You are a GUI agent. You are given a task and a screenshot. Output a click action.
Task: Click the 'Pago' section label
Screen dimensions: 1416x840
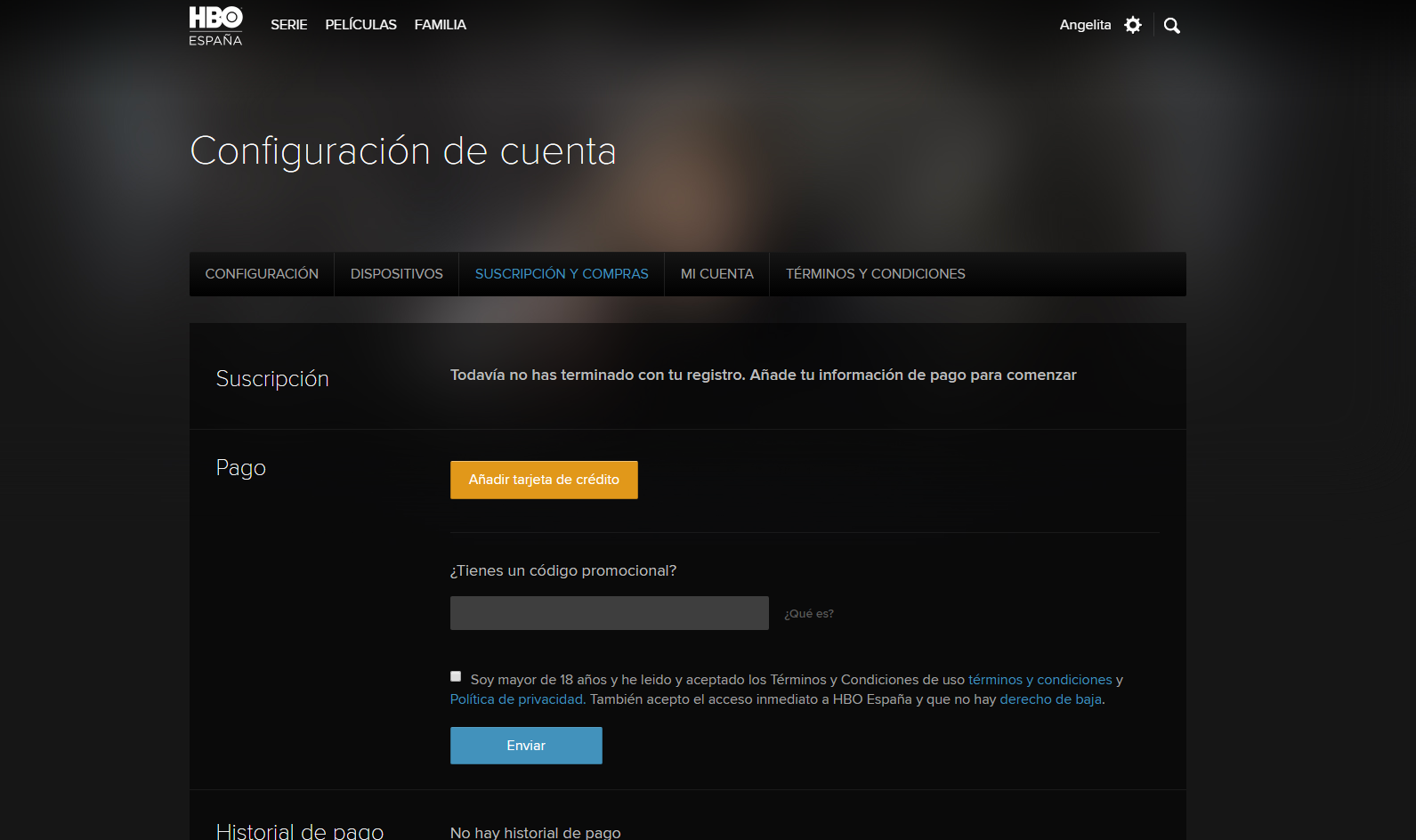(240, 468)
